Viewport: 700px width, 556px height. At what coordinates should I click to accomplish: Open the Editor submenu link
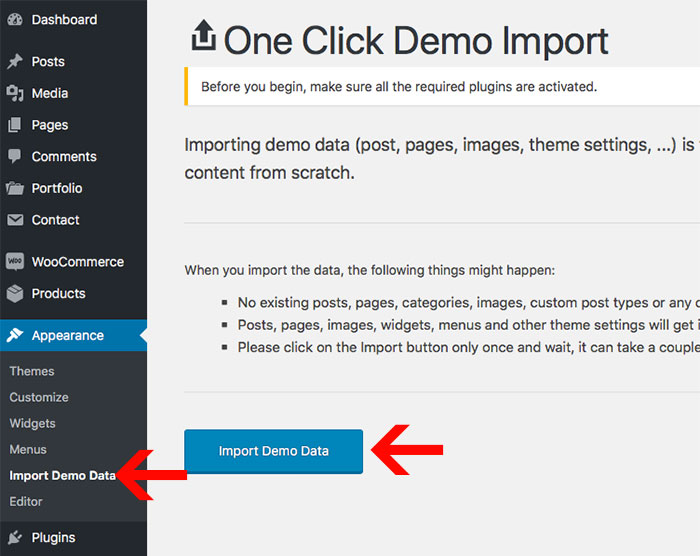26,502
